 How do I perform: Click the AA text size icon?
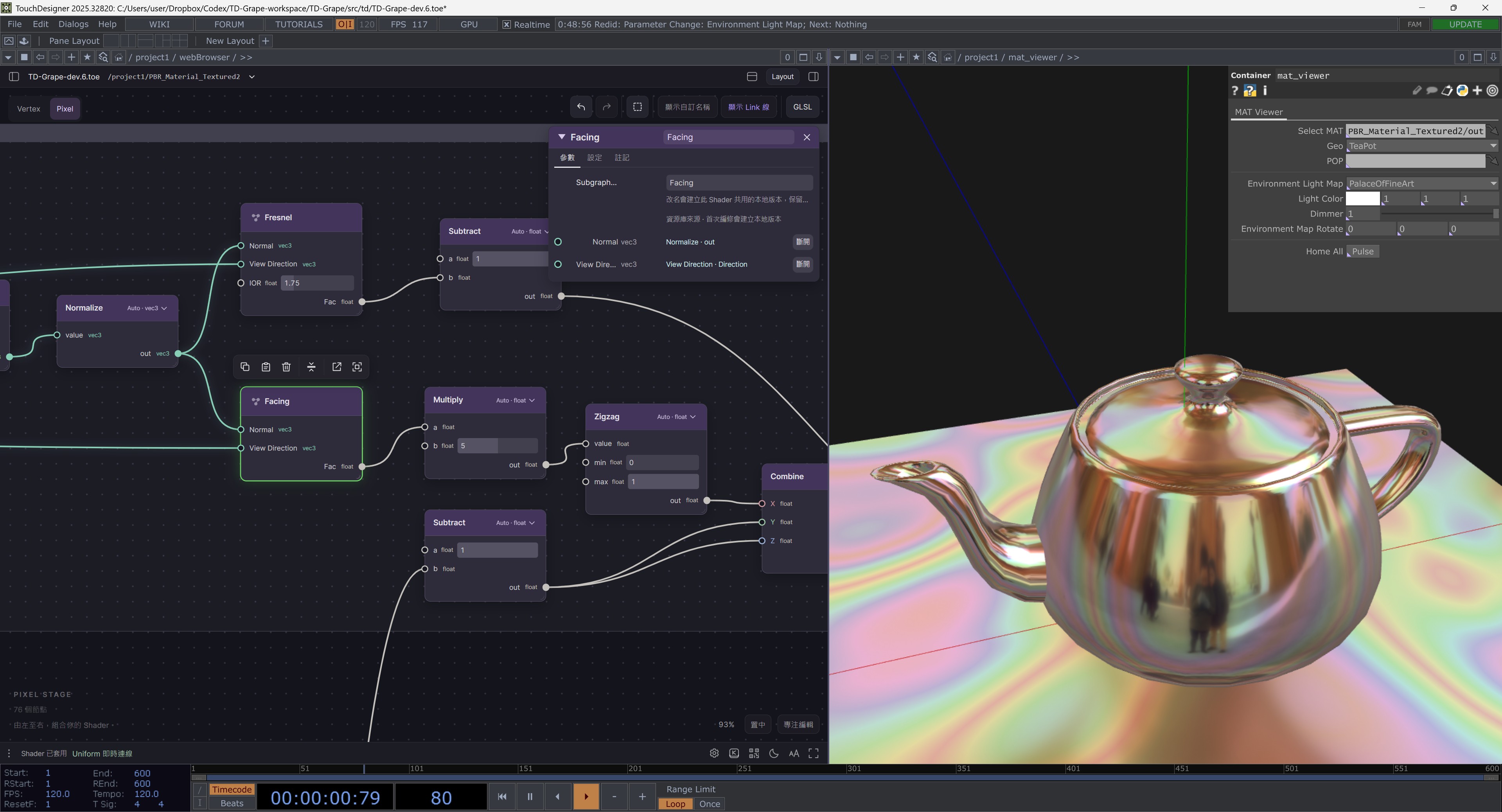coord(794,753)
